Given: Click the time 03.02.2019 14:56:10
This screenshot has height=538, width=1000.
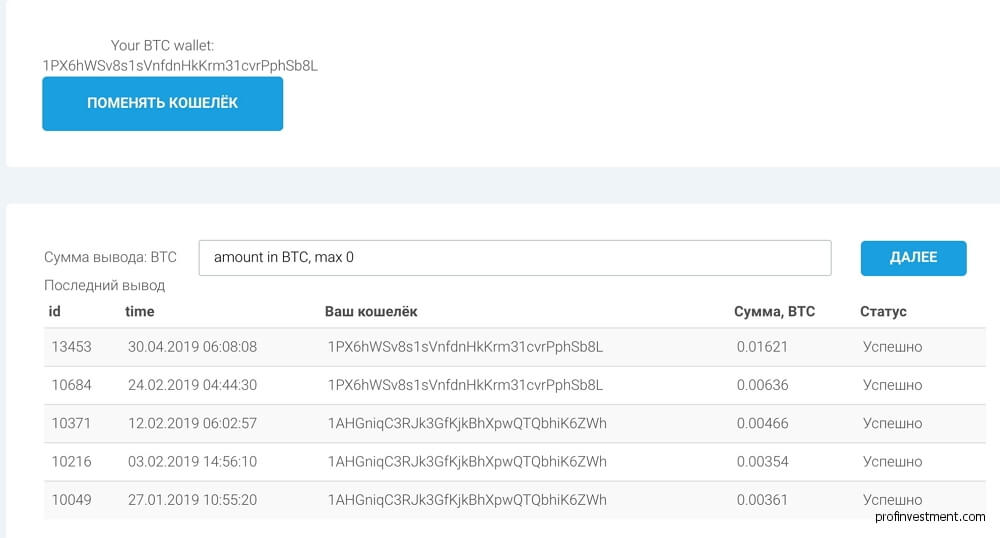Looking at the screenshot, I should point(193,462).
